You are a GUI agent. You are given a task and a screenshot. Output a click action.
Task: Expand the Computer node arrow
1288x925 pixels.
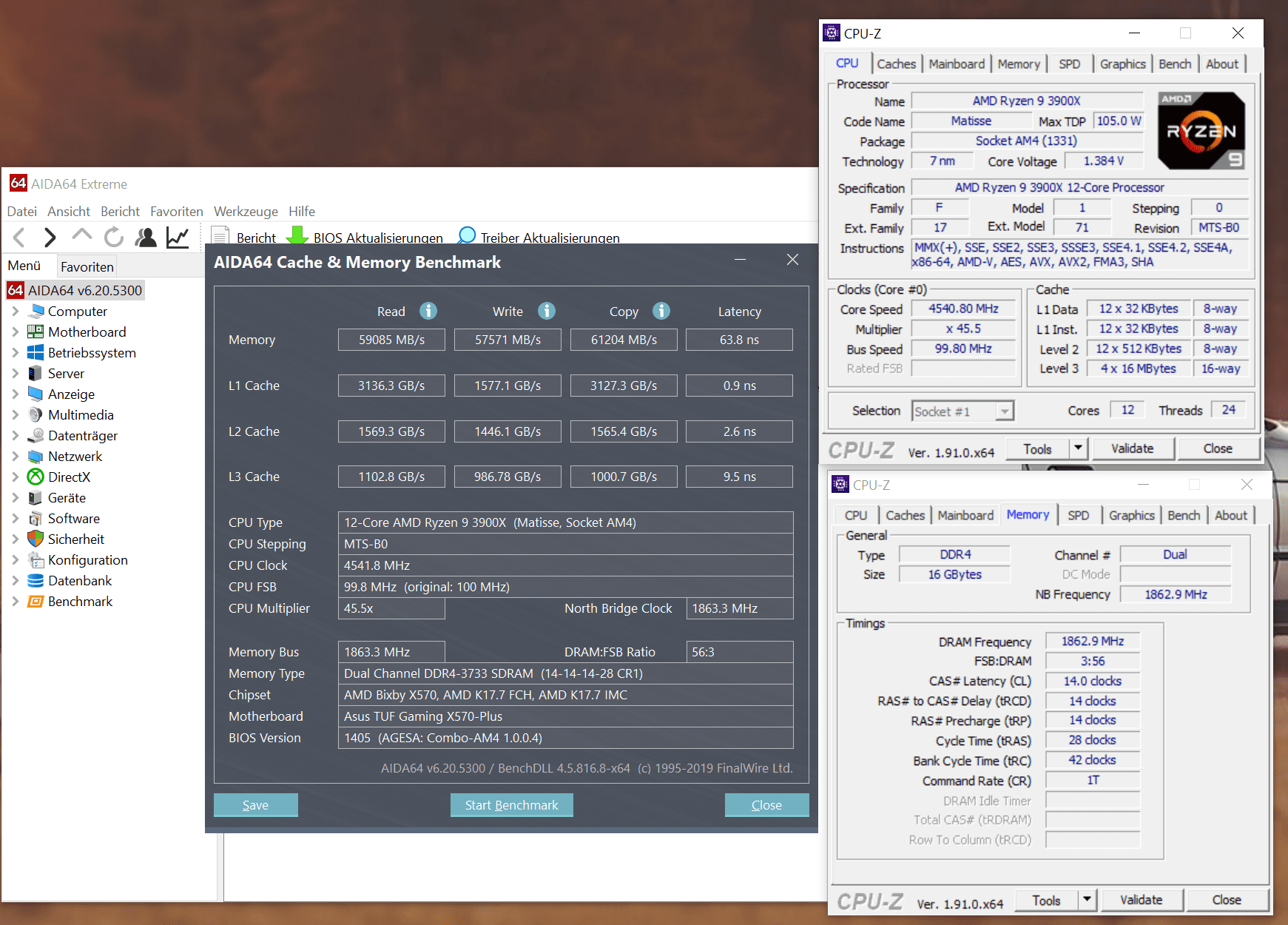(16, 312)
